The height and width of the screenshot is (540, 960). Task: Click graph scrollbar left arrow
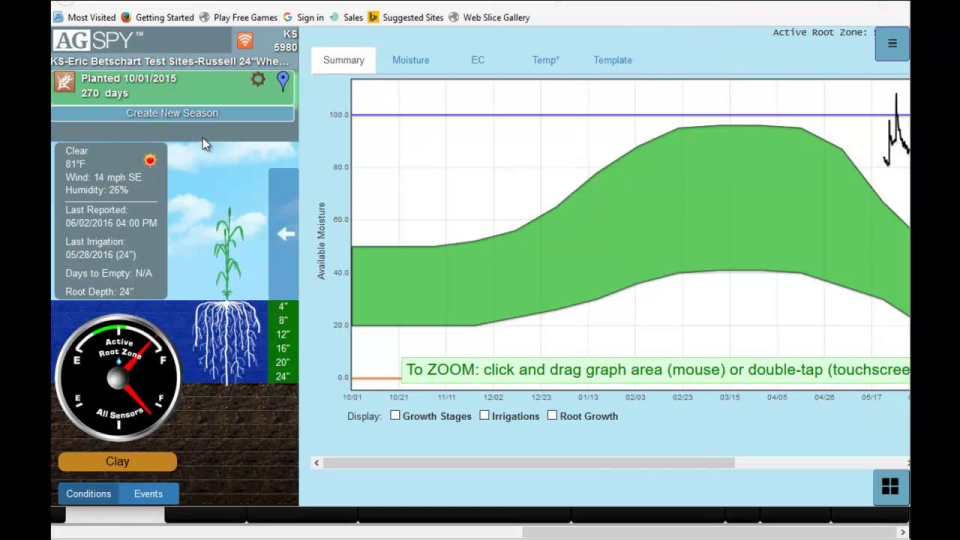317,463
